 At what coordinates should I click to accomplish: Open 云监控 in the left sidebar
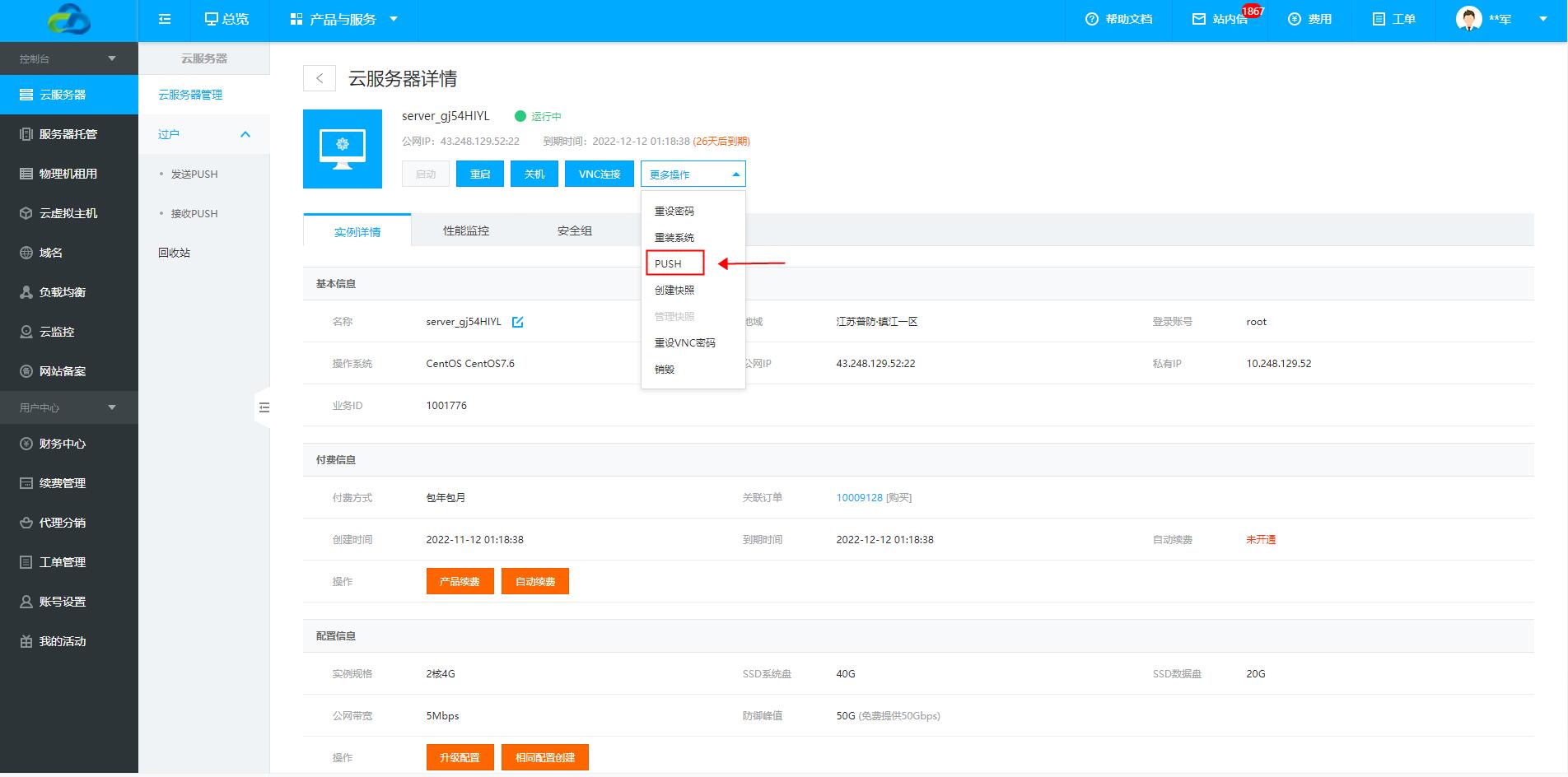[57, 332]
